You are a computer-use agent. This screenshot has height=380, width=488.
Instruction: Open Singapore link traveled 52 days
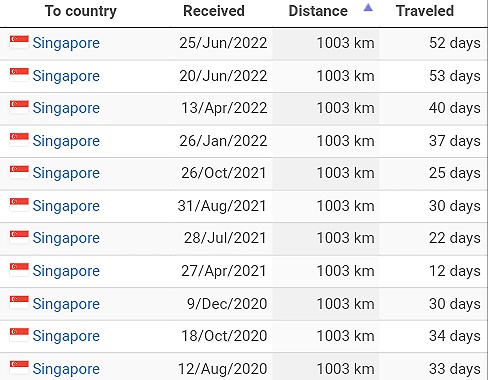(x=66, y=43)
